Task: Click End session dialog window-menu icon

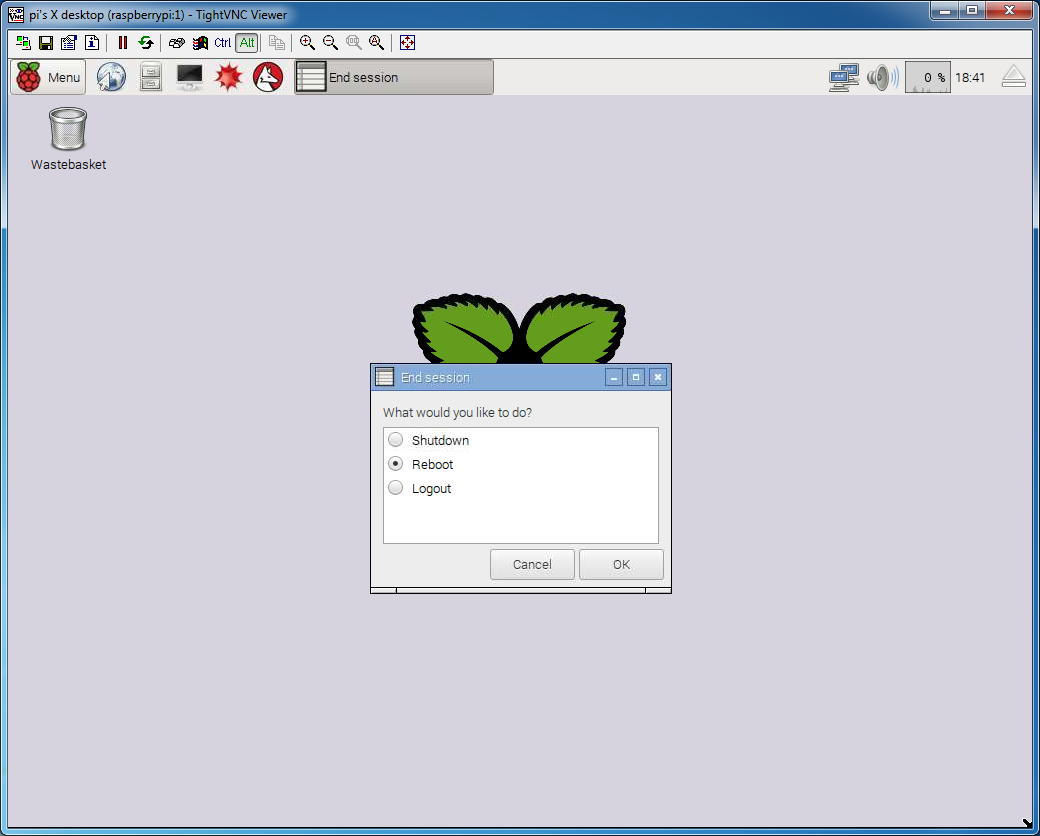Action: tap(385, 377)
